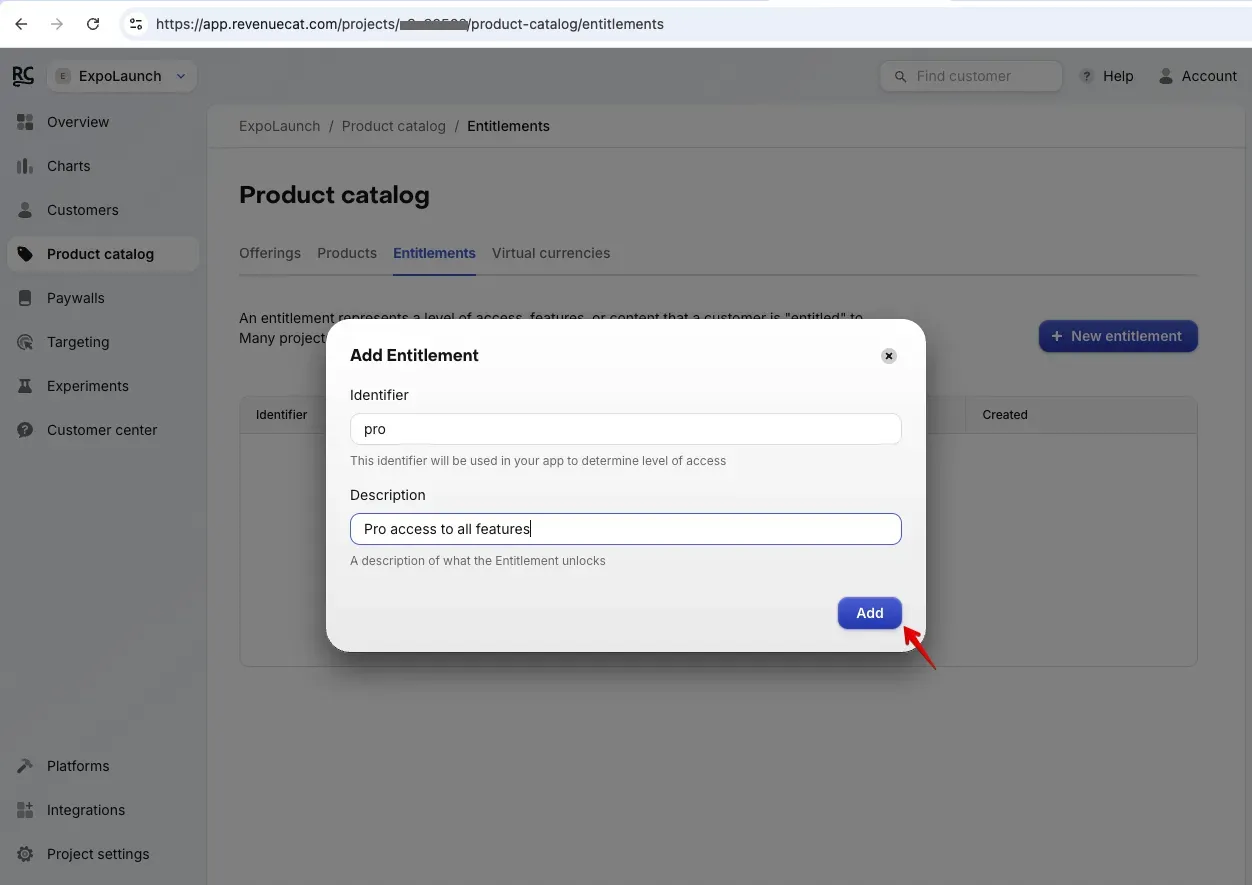Click the Product catalog tag icon

point(25,254)
